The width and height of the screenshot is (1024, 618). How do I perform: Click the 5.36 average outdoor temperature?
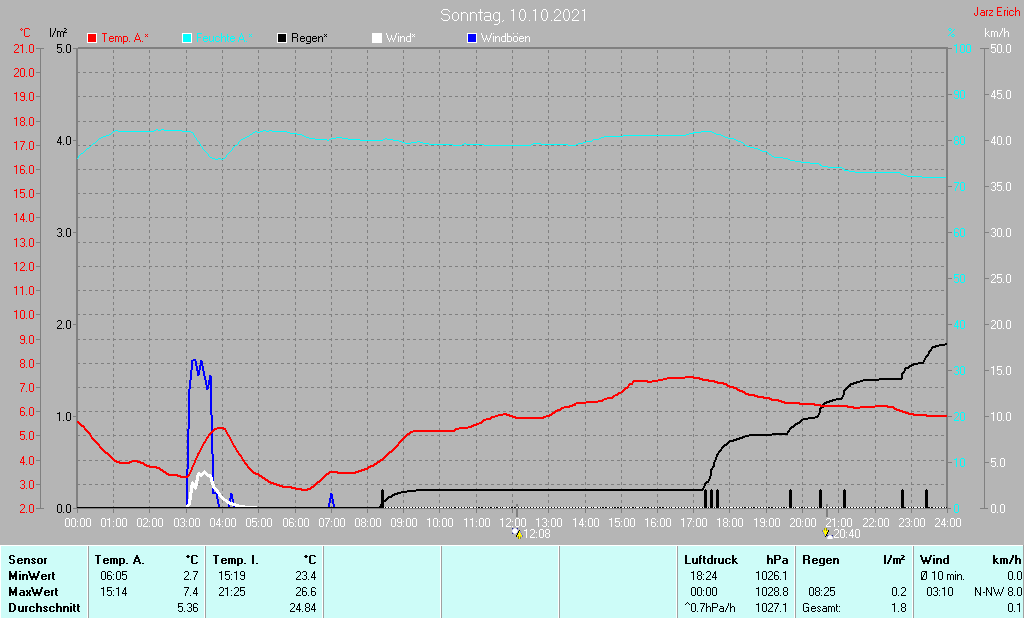[x=188, y=608]
